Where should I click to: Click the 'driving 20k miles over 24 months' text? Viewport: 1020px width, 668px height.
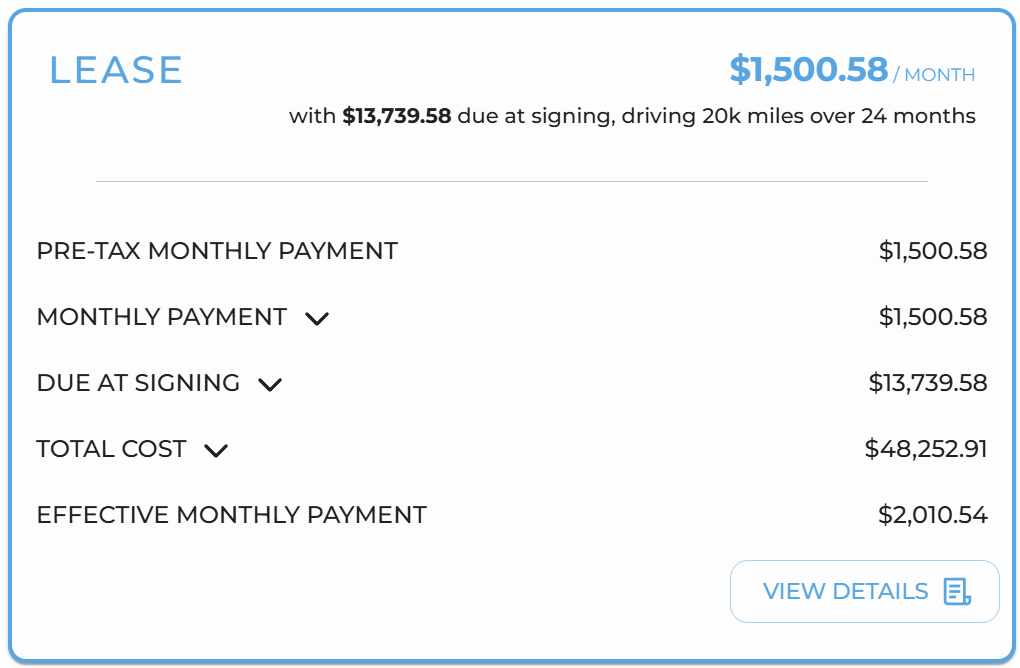point(798,116)
